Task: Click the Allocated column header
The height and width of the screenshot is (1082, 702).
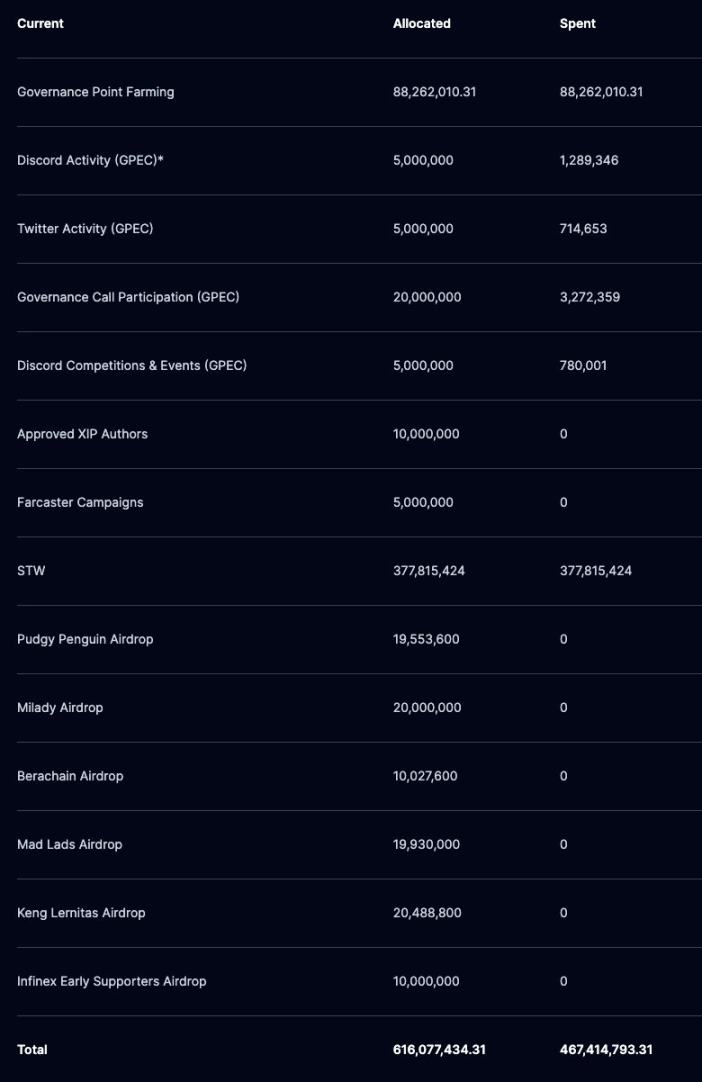Action: coord(421,23)
